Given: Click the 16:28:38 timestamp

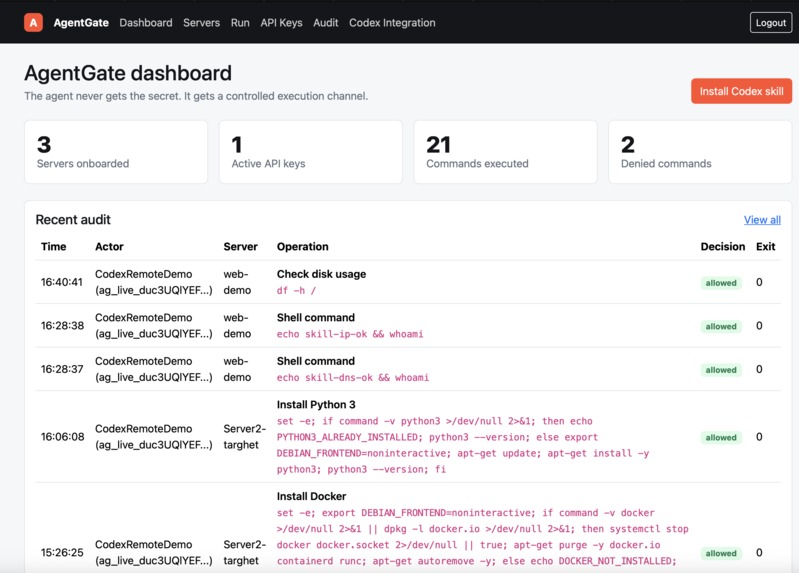Looking at the screenshot, I should tap(62, 326).
